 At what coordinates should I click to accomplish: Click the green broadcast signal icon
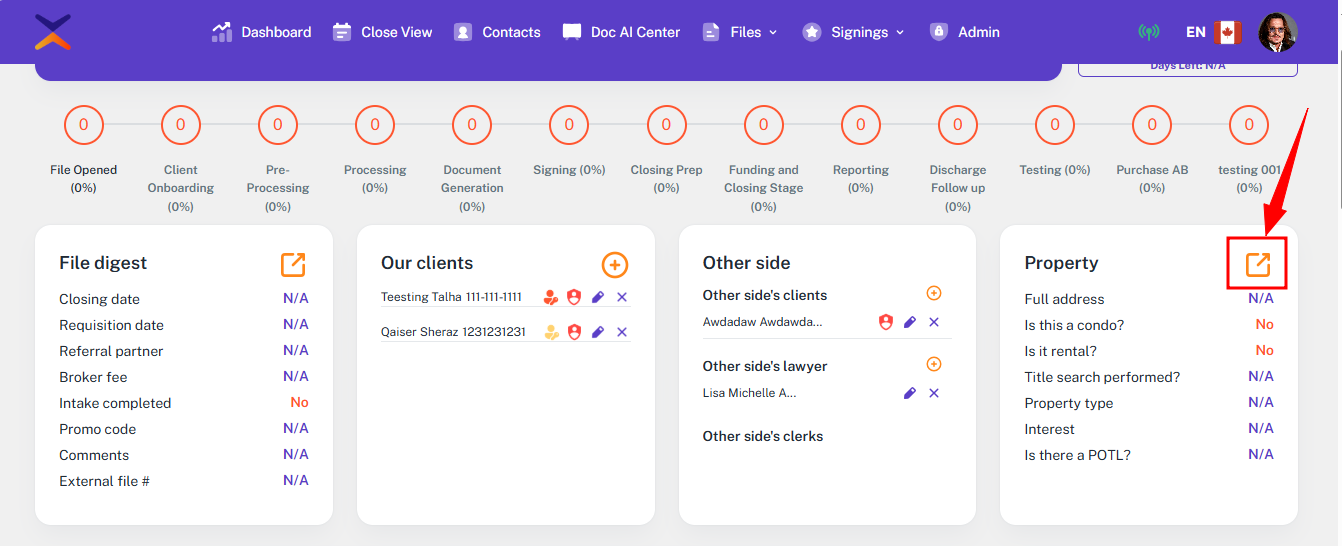(1149, 32)
